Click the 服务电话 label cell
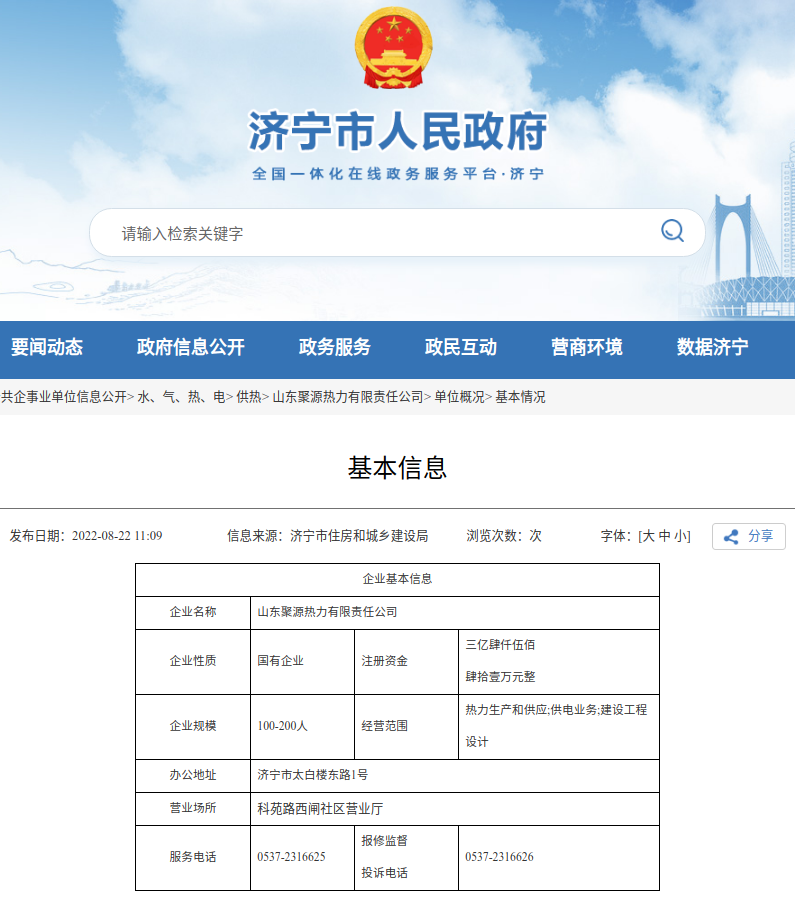This screenshot has width=795, height=922. (x=193, y=857)
